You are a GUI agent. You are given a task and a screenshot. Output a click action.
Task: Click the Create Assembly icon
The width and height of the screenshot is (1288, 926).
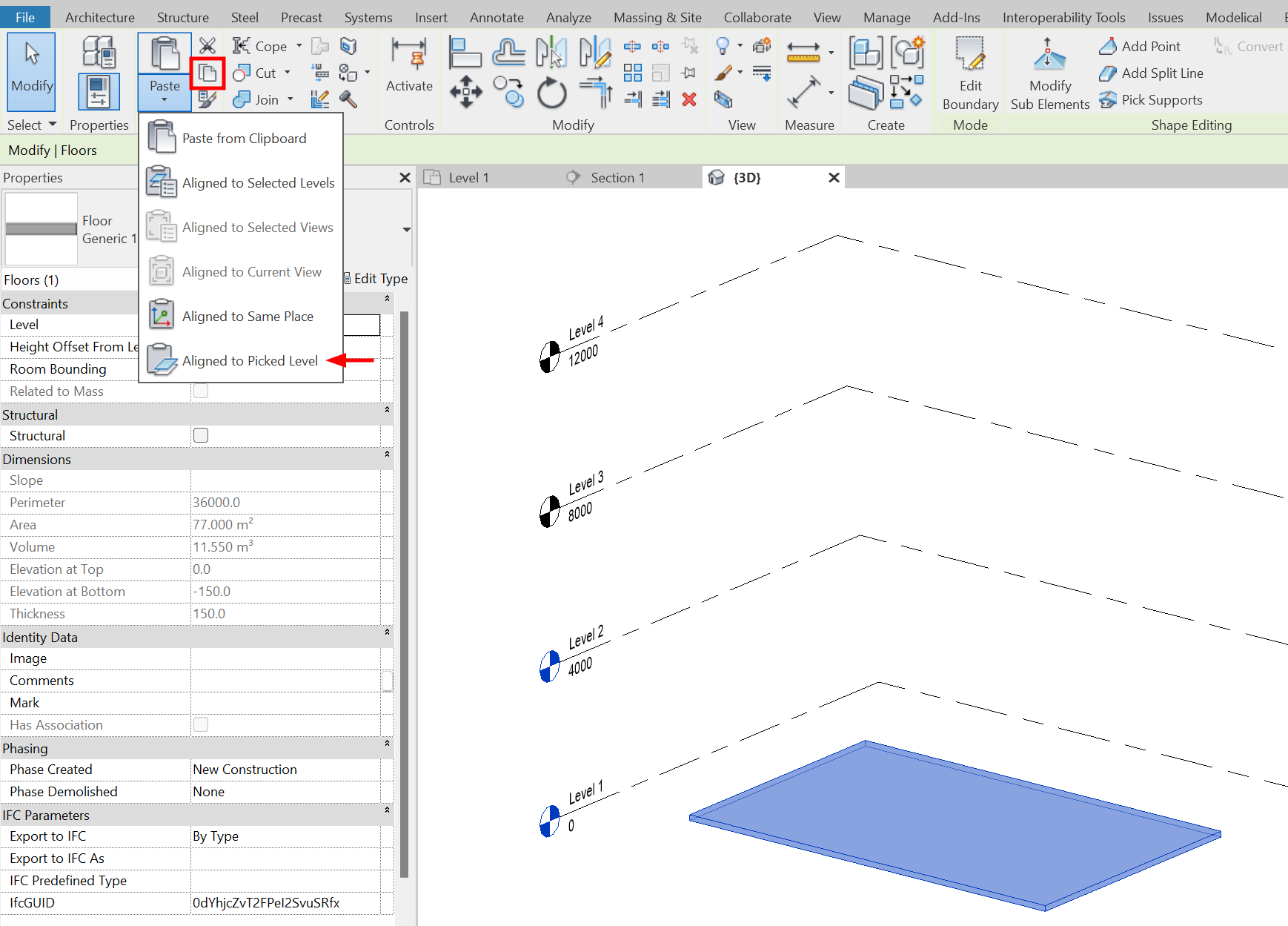coord(865,53)
